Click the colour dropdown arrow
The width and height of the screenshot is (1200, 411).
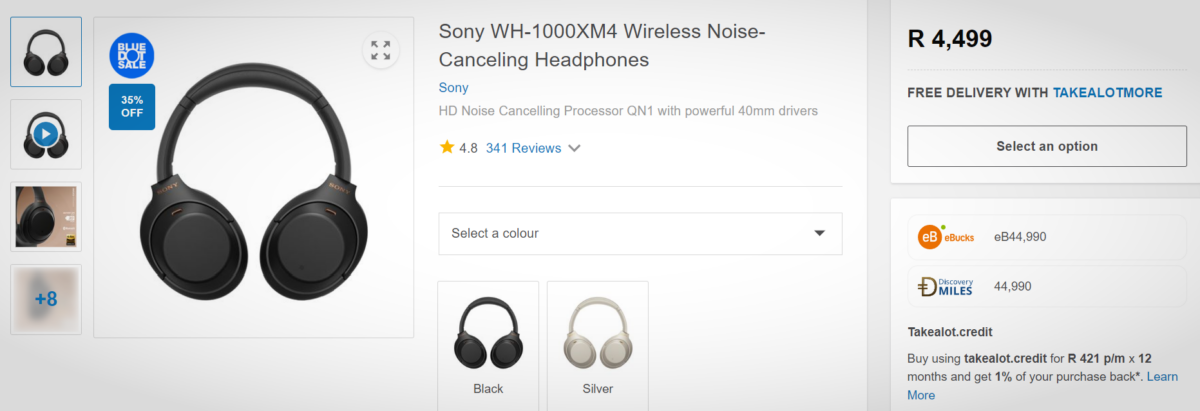click(x=819, y=233)
